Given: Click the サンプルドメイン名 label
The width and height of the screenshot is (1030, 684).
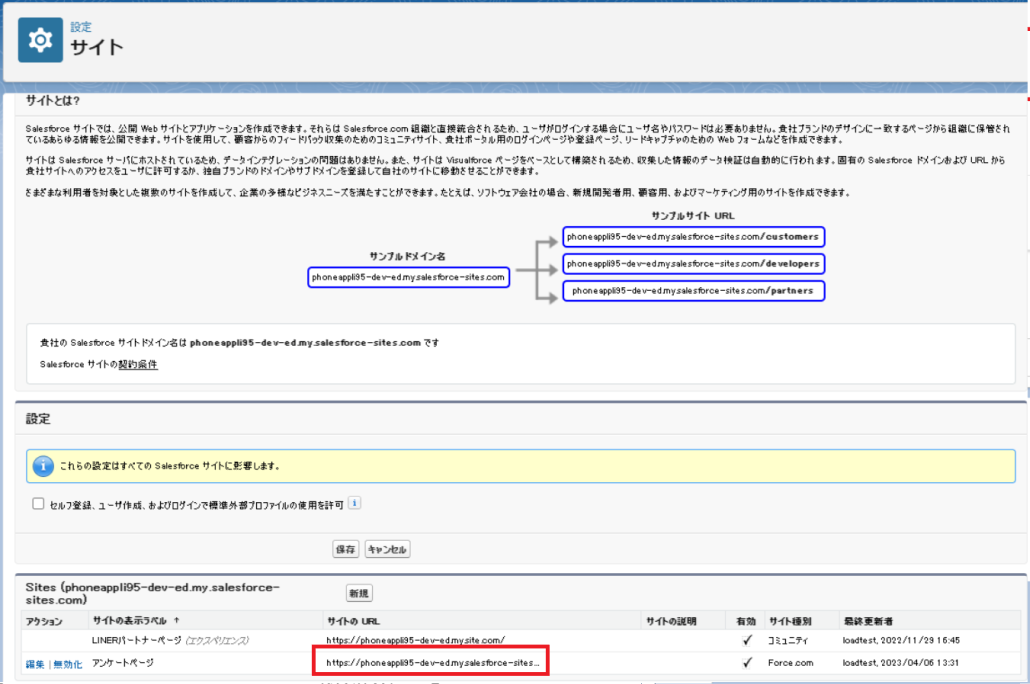Looking at the screenshot, I should point(407,256).
